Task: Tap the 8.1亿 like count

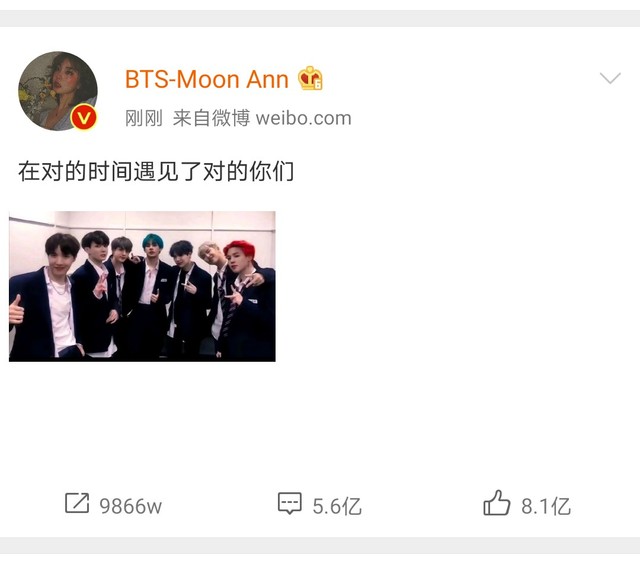Action: click(x=546, y=506)
